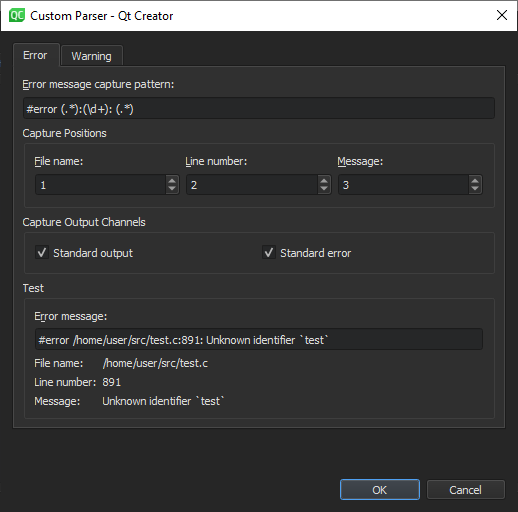The image size is (518, 512).
Task: Decrease the Message capture position
Action: coord(475,189)
